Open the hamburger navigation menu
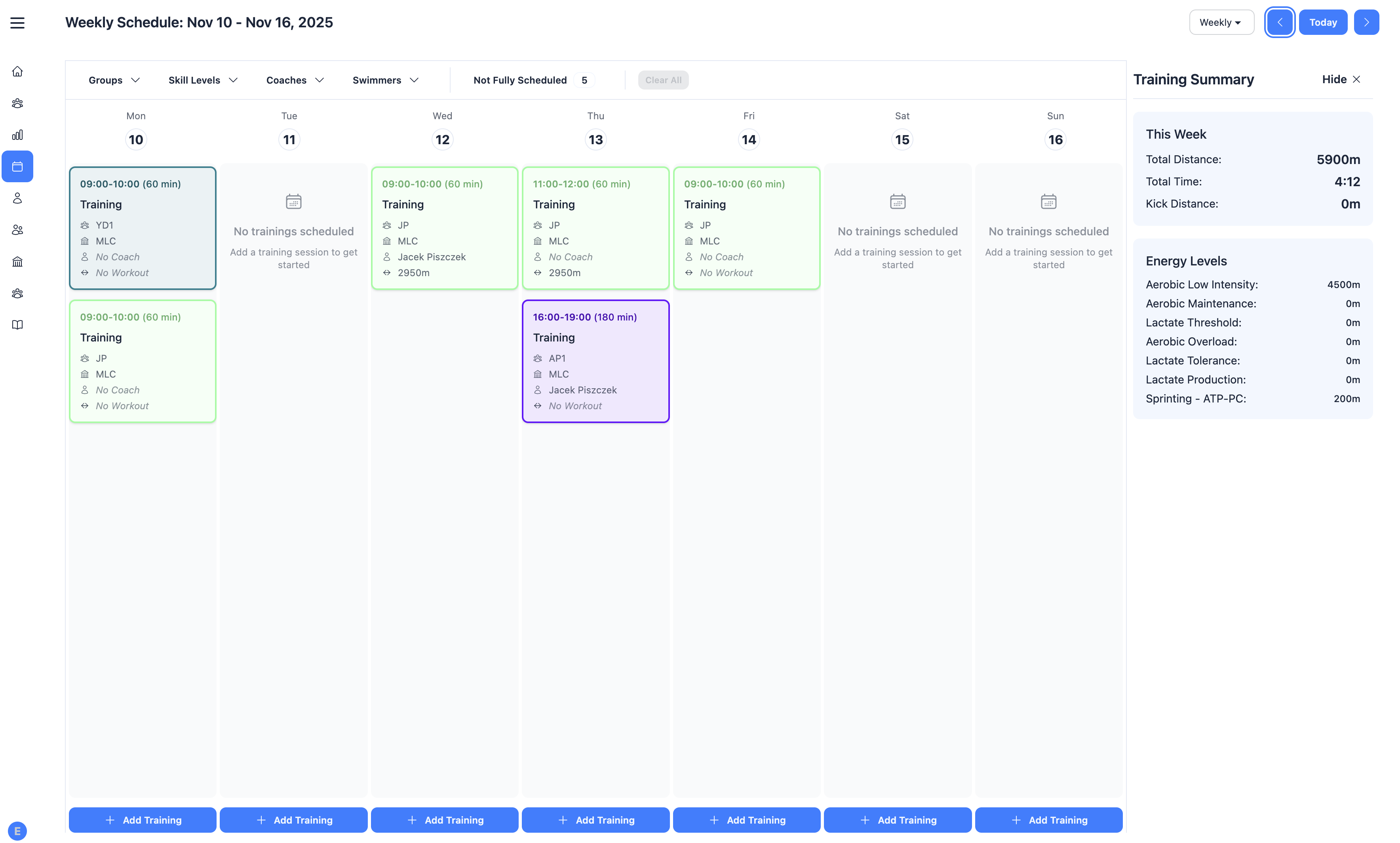Screen dimensions: 1400x843 (17, 23)
